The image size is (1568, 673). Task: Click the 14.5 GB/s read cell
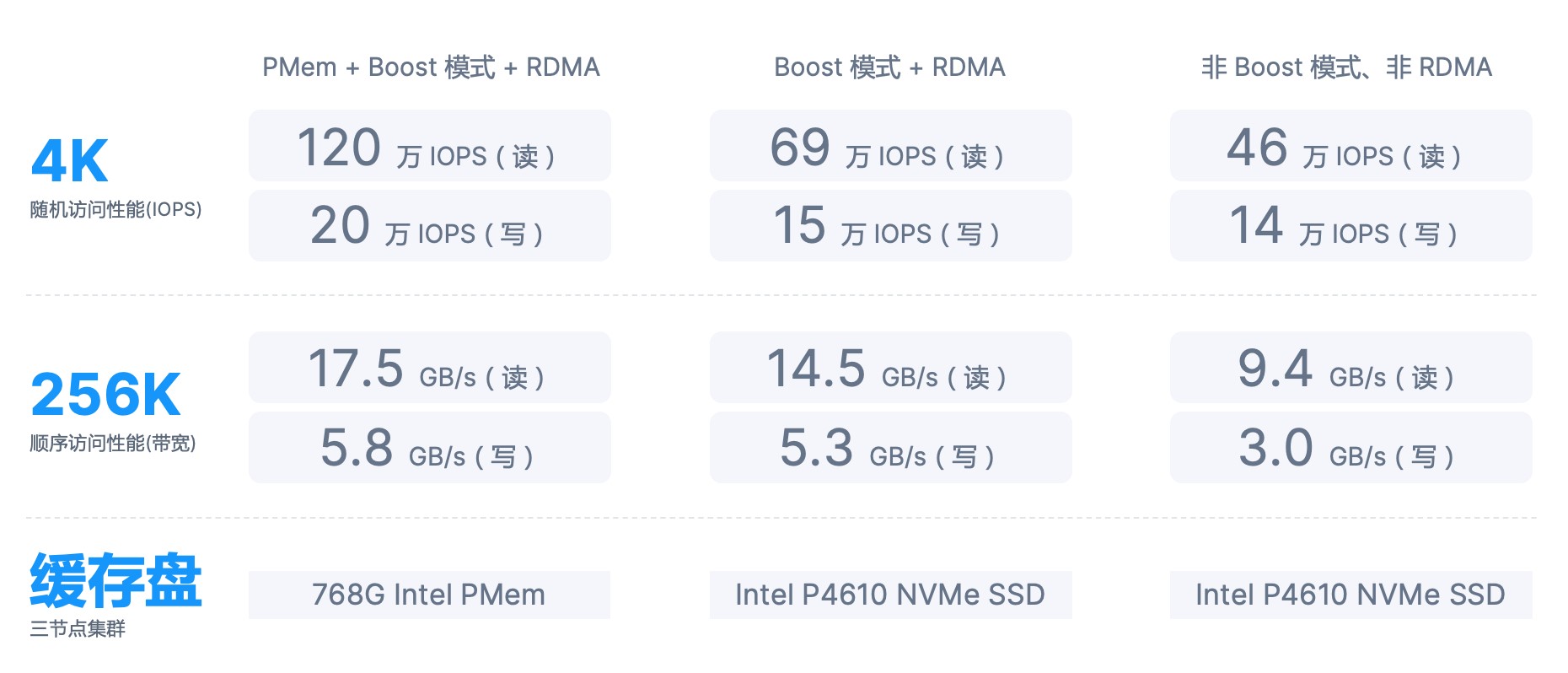[x=890, y=368]
